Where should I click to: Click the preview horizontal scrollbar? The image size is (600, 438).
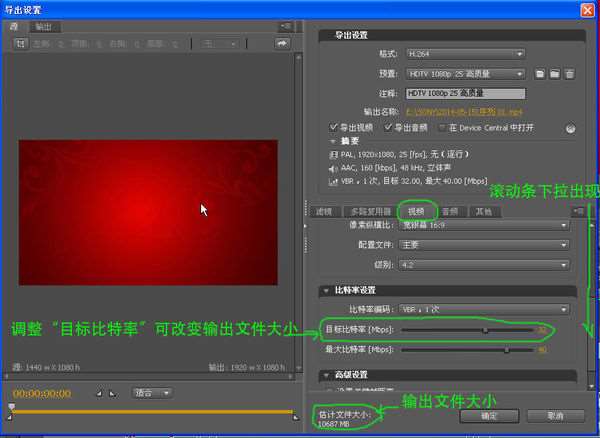(148, 376)
